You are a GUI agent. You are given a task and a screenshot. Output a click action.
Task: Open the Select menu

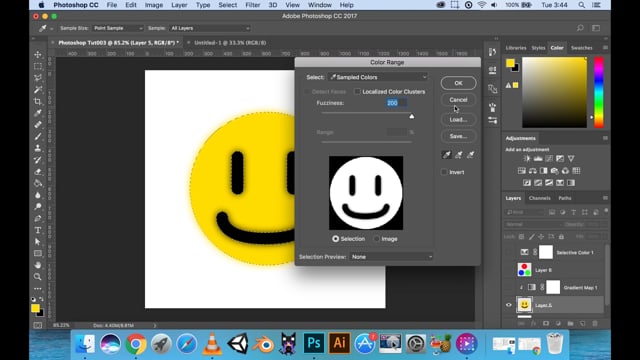(x=227, y=5)
